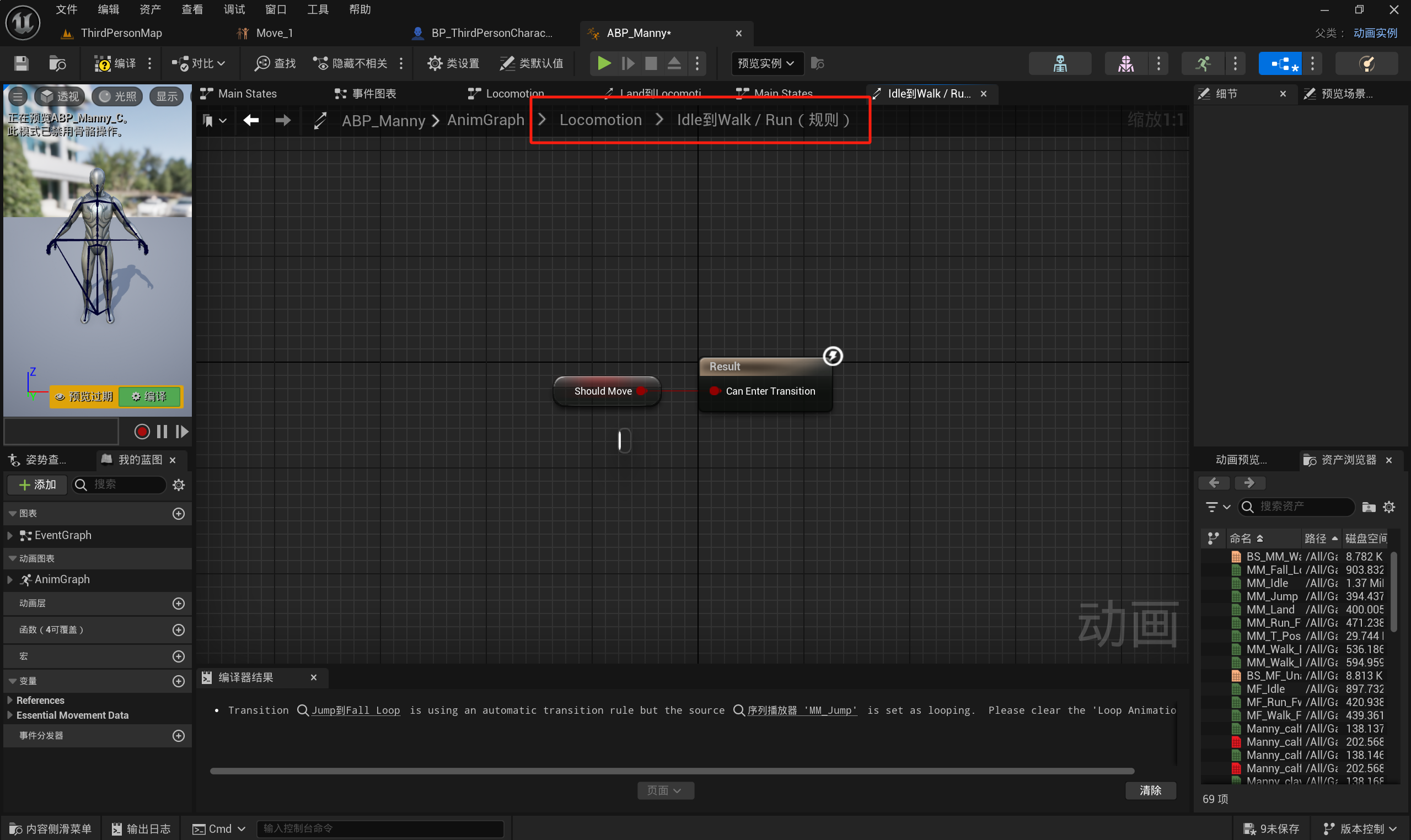1411x840 pixels.
Task: Click the skeletal mesh mode icon
Action: click(1125, 63)
